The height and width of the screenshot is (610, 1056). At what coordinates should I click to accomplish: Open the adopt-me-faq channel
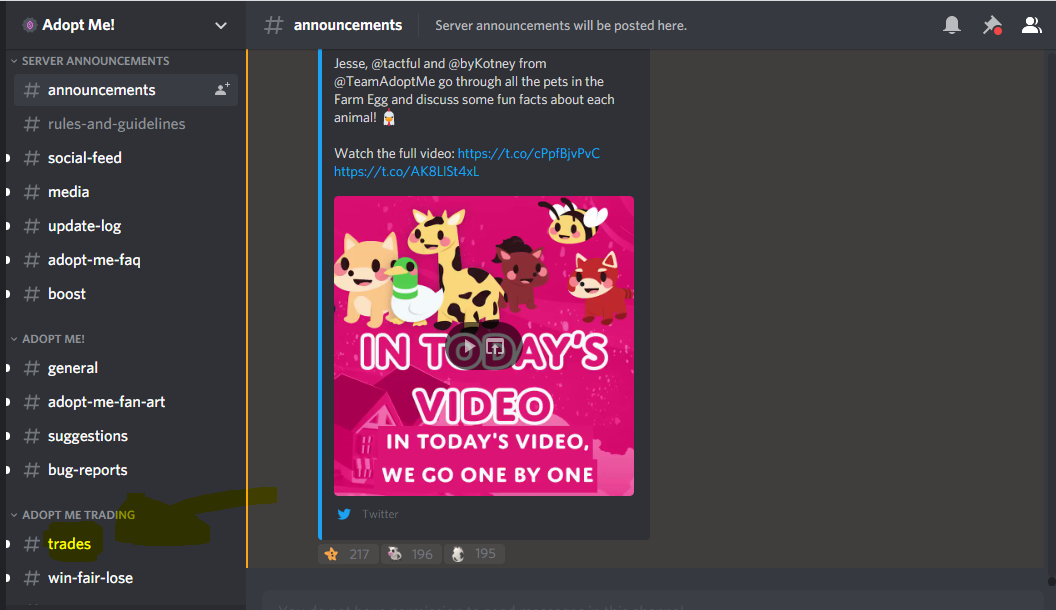(126, 260)
